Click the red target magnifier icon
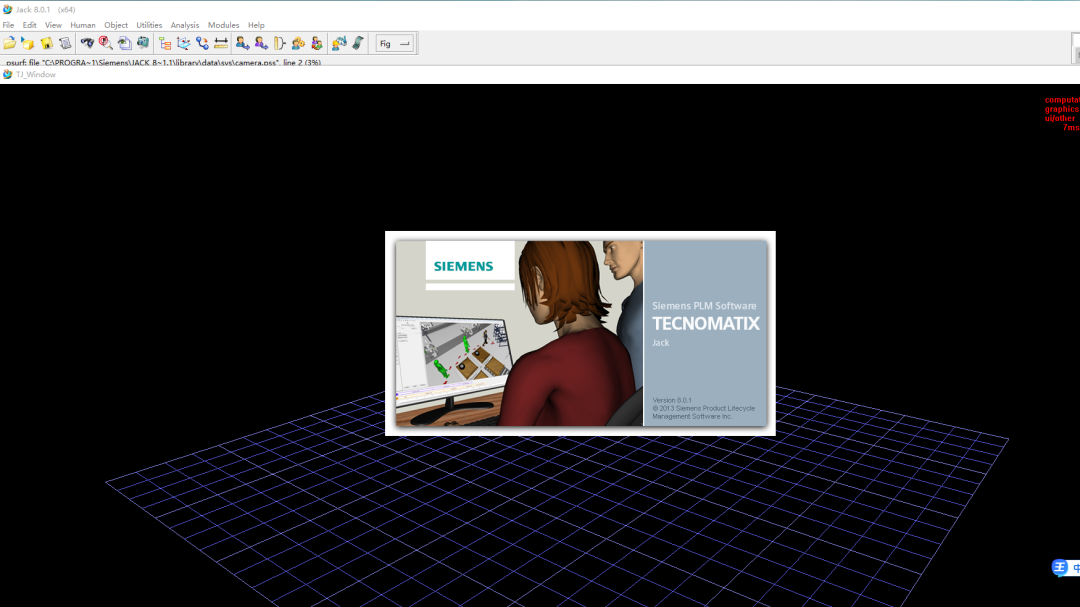This screenshot has width=1080, height=607. point(105,43)
